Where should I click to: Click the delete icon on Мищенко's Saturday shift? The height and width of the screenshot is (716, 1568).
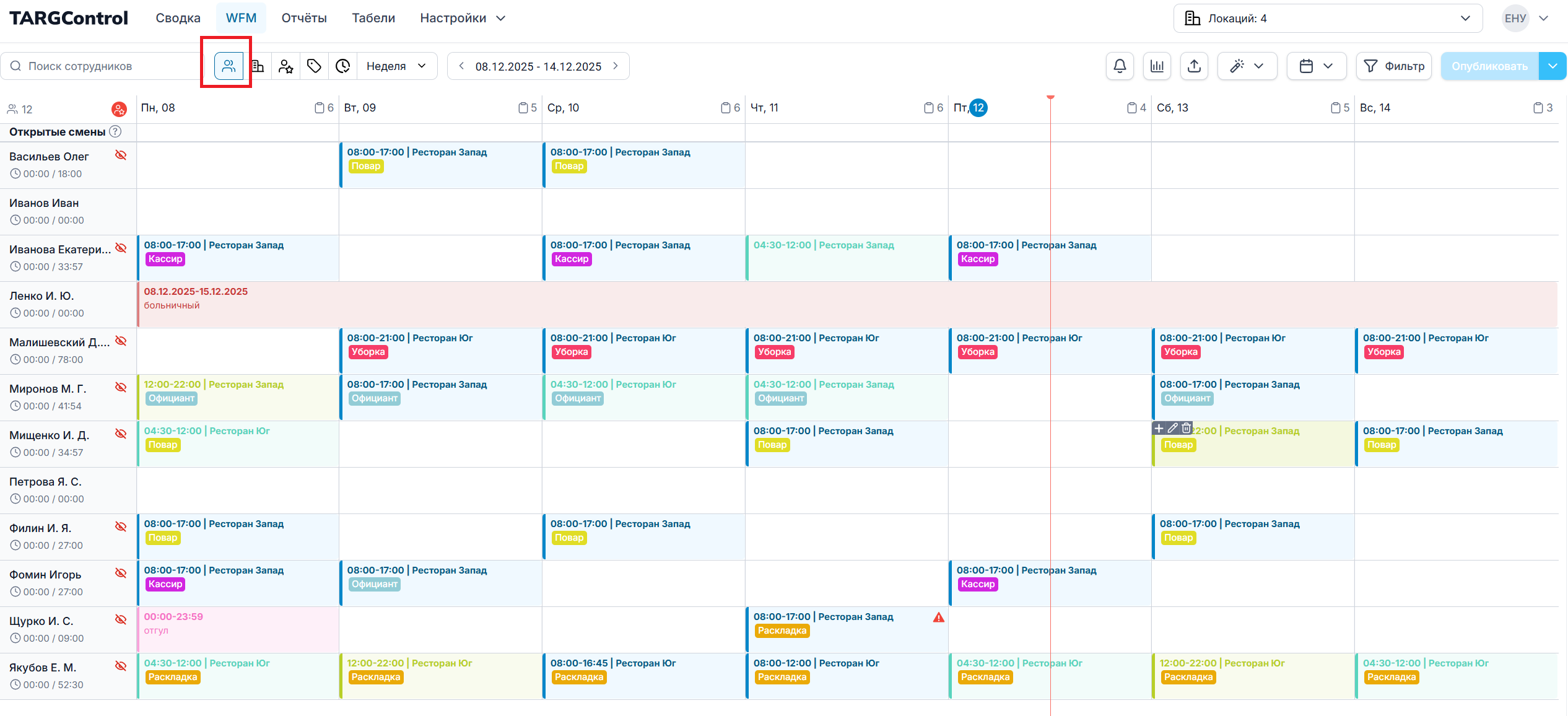tap(1186, 428)
